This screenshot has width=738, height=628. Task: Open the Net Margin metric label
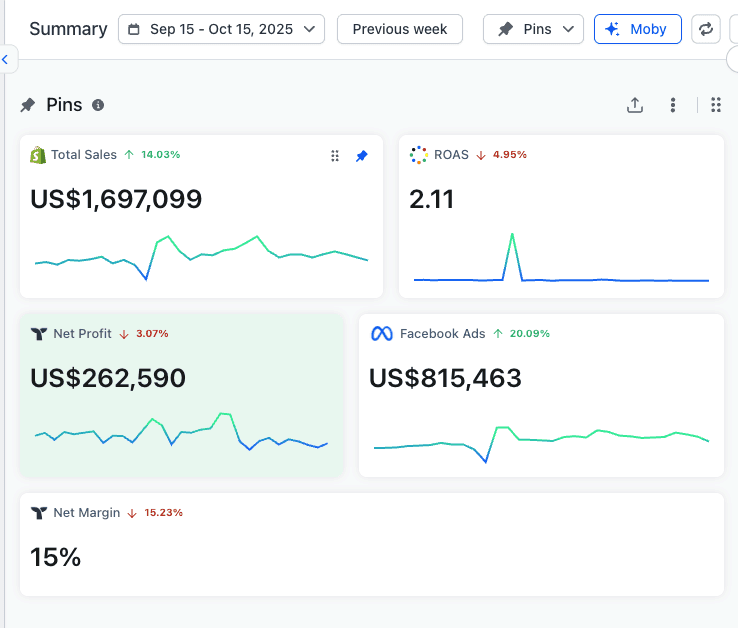[x=87, y=513]
